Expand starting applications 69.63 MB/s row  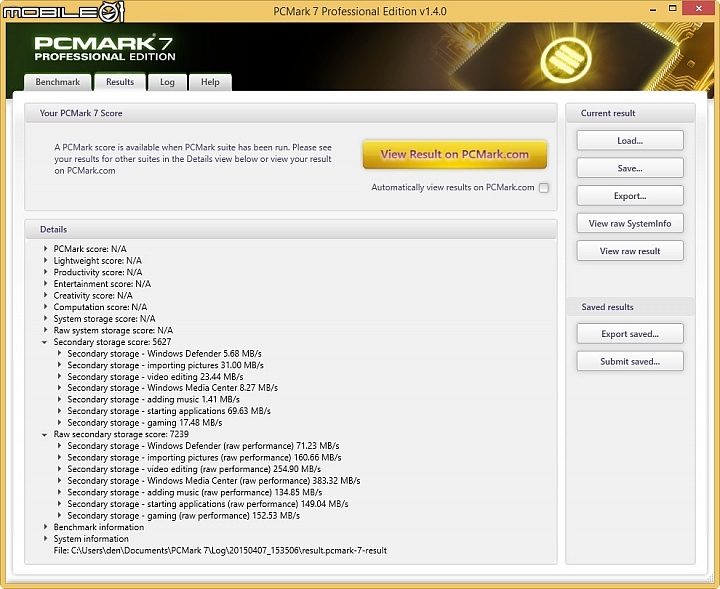tap(59, 410)
